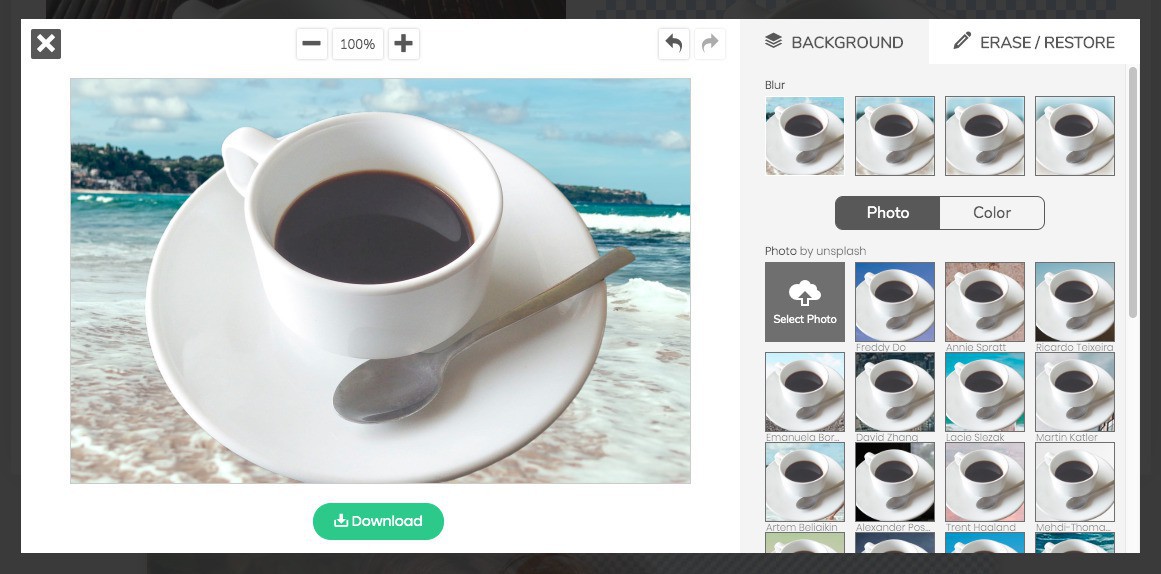Upload a background via Select Photo
1161x574 pixels.
pos(805,302)
